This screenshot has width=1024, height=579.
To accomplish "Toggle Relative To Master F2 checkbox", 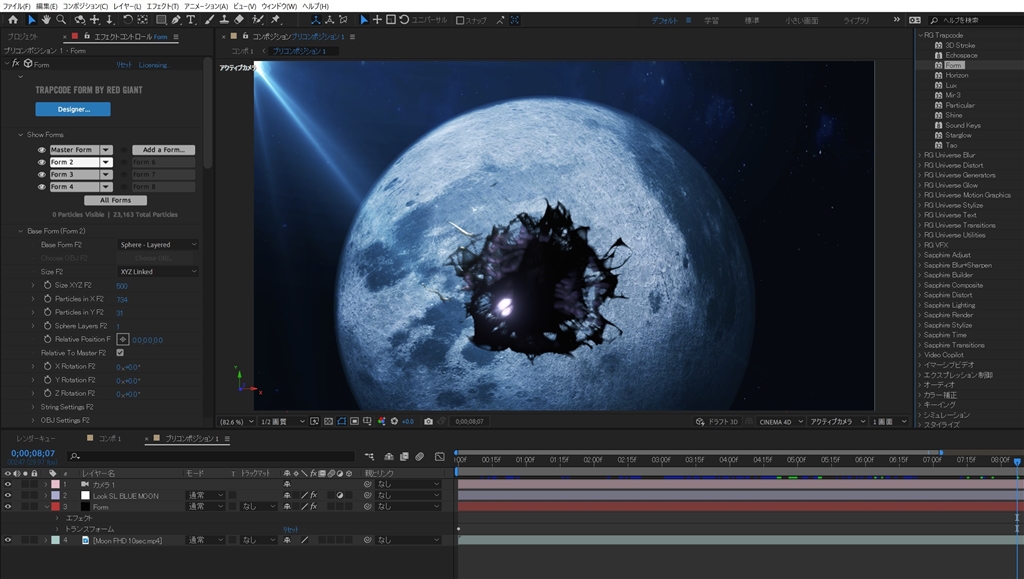I will tap(120, 353).
